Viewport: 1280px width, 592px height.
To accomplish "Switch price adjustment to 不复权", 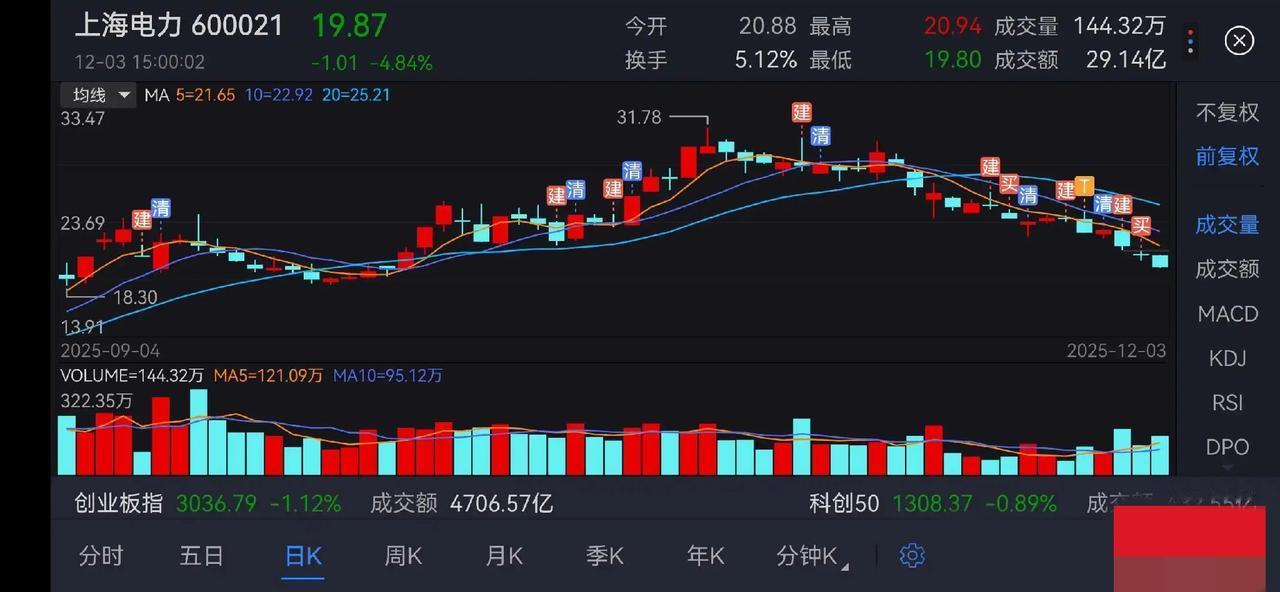I will coord(1227,112).
